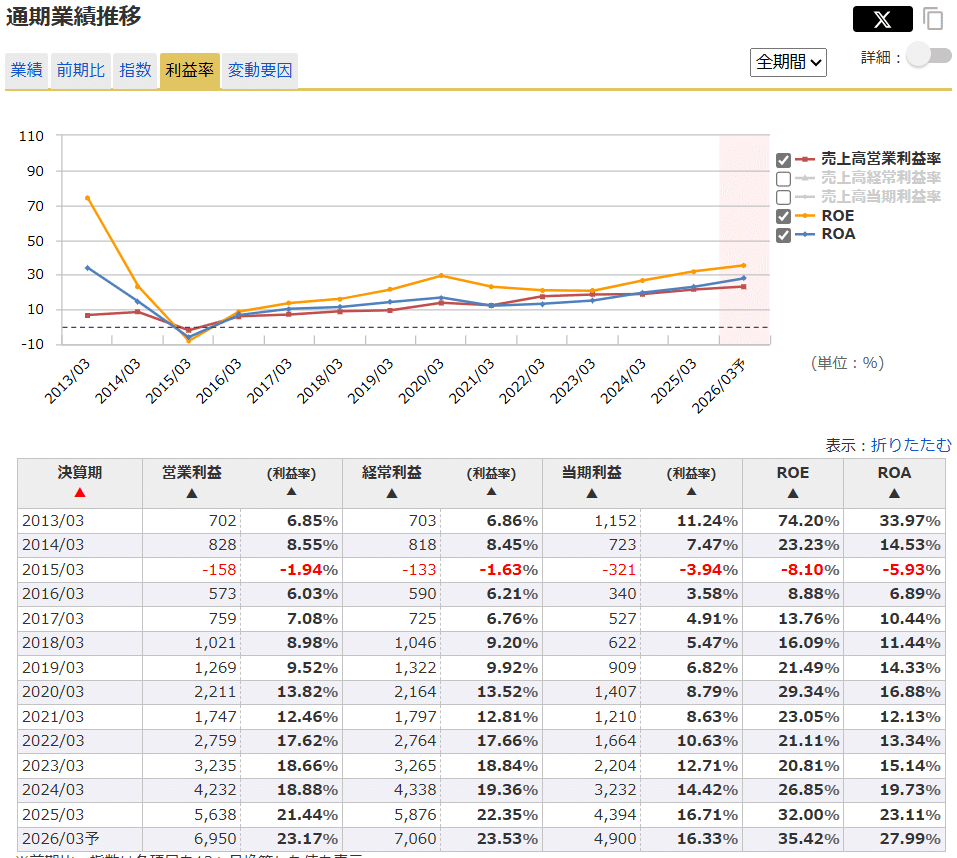Click net profit value 4,394

615,815
